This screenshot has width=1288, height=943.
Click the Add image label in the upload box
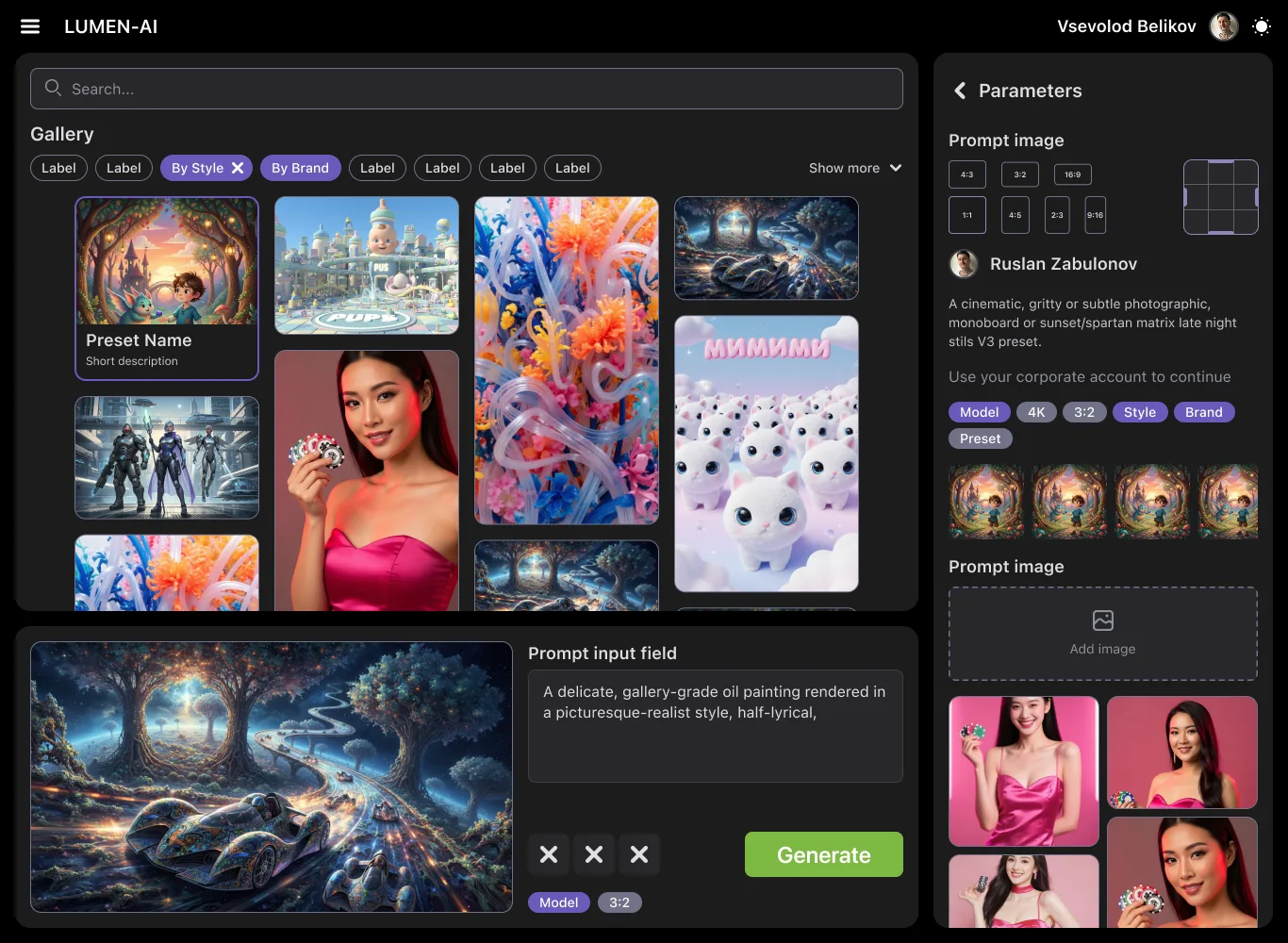pos(1102,649)
